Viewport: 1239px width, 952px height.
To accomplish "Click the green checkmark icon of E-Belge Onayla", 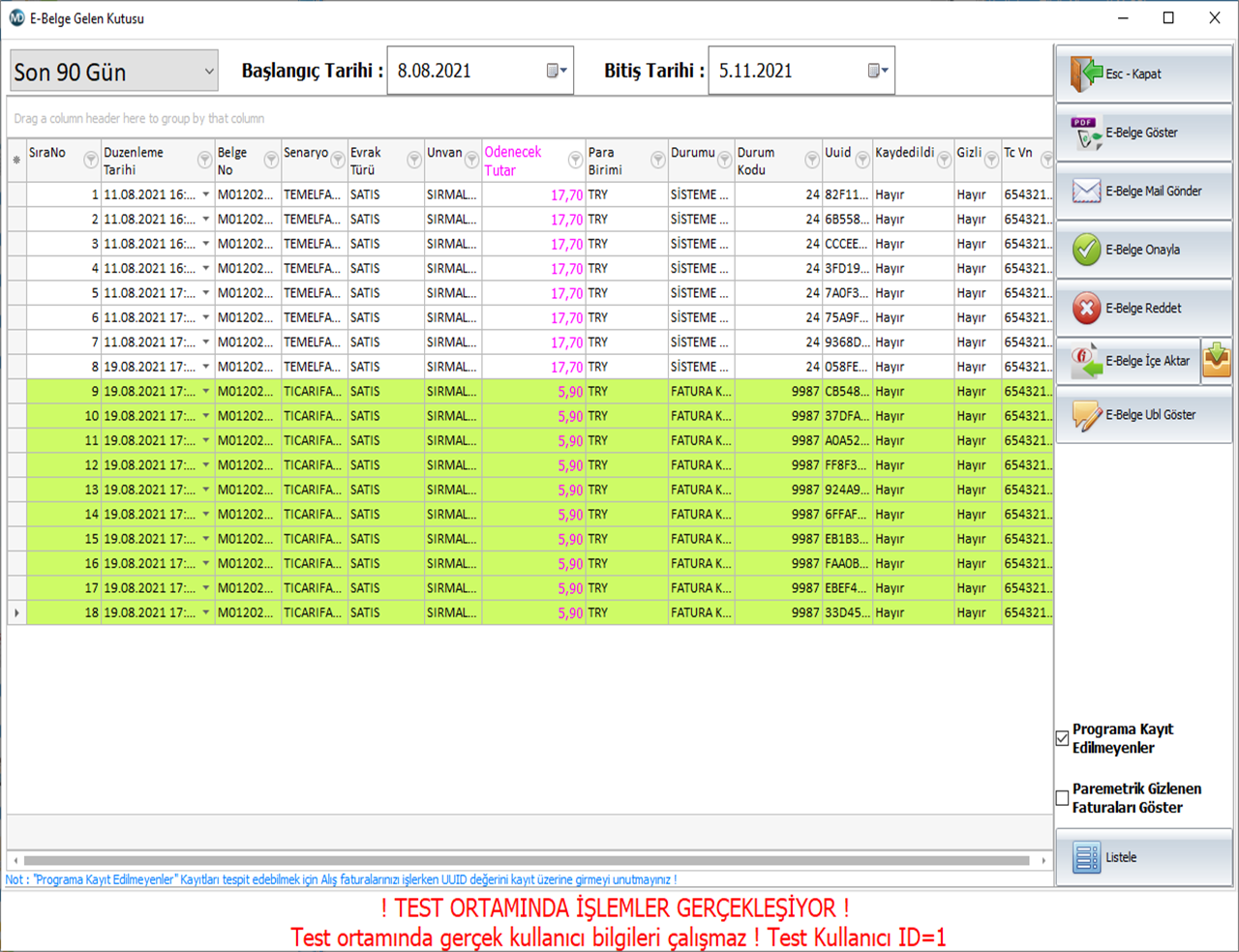I will click(x=1086, y=250).
